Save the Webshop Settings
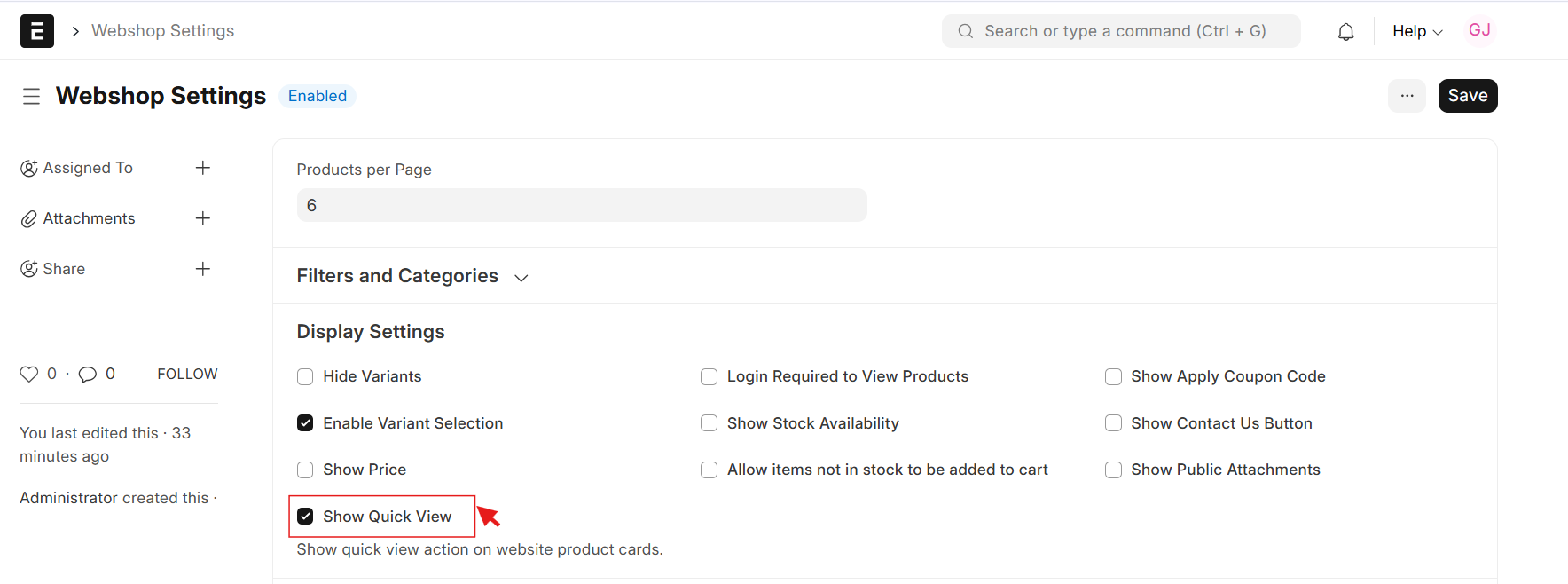1568x584 pixels. (1468, 96)
